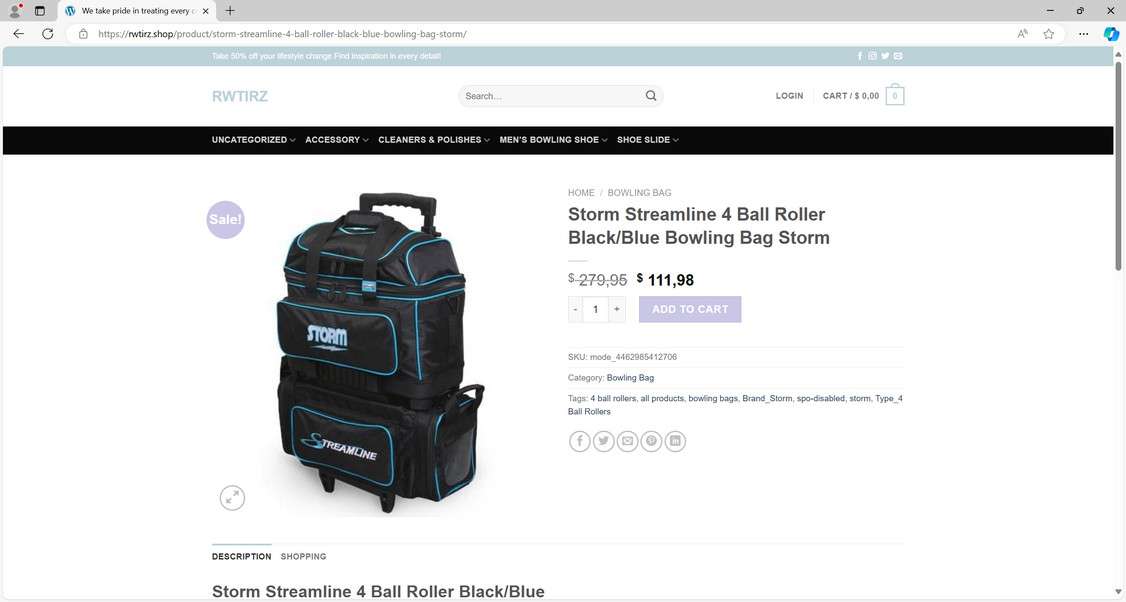Expand Cleaners & Polishes dropdown menu

434,140
